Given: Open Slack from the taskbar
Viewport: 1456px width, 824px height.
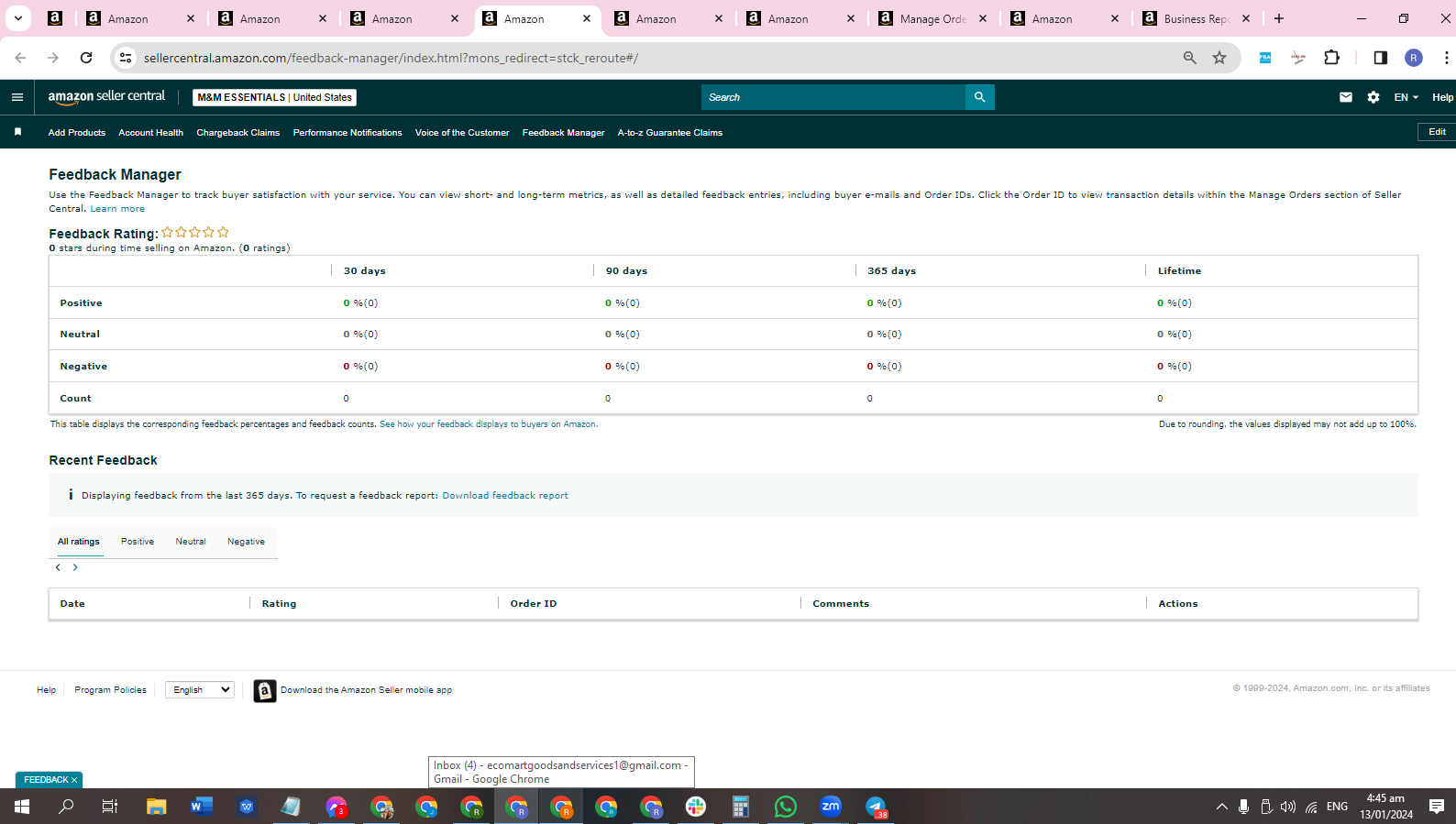Looking at the screenshot, I should (696, 807).
